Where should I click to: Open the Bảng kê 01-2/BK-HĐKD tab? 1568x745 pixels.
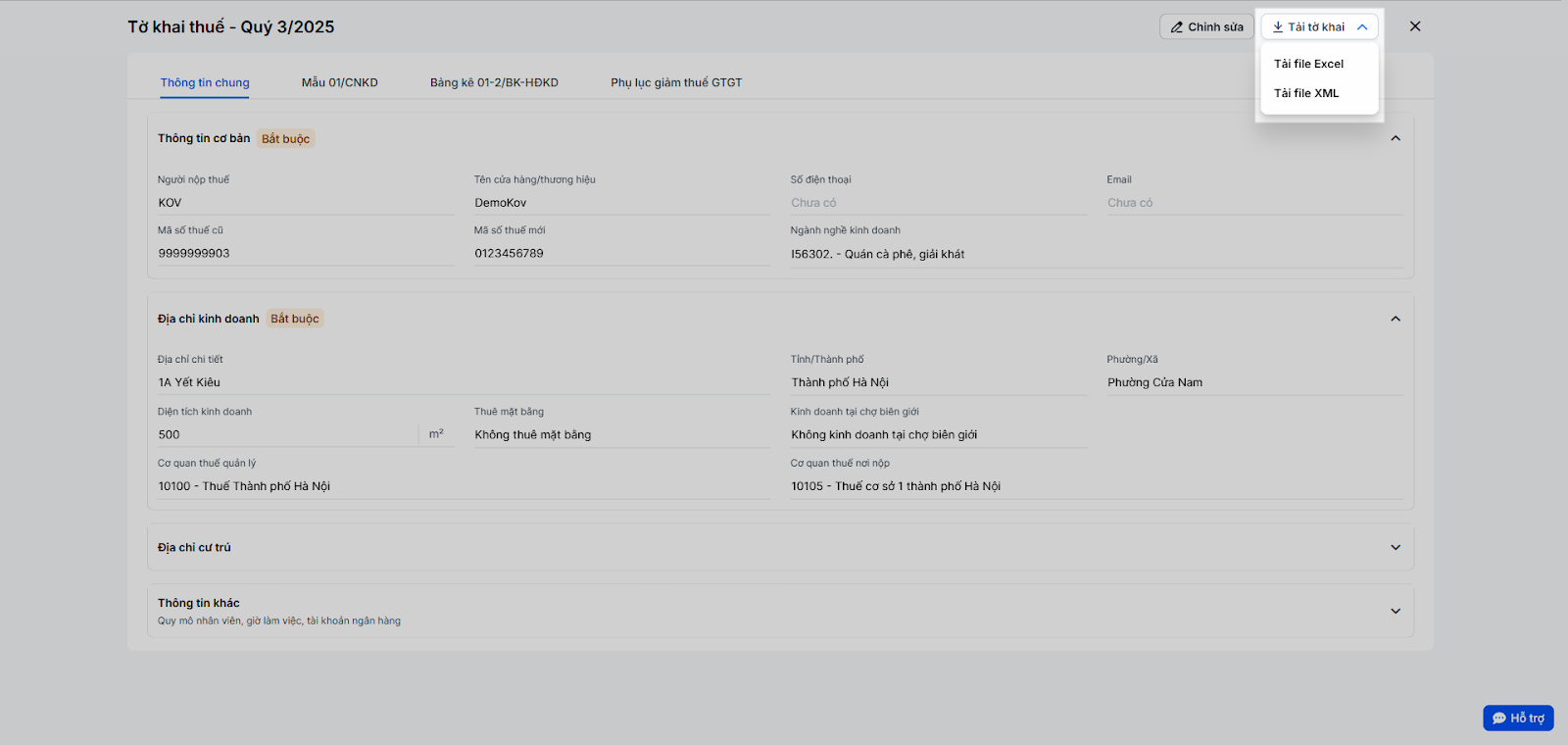pos(494,82)
